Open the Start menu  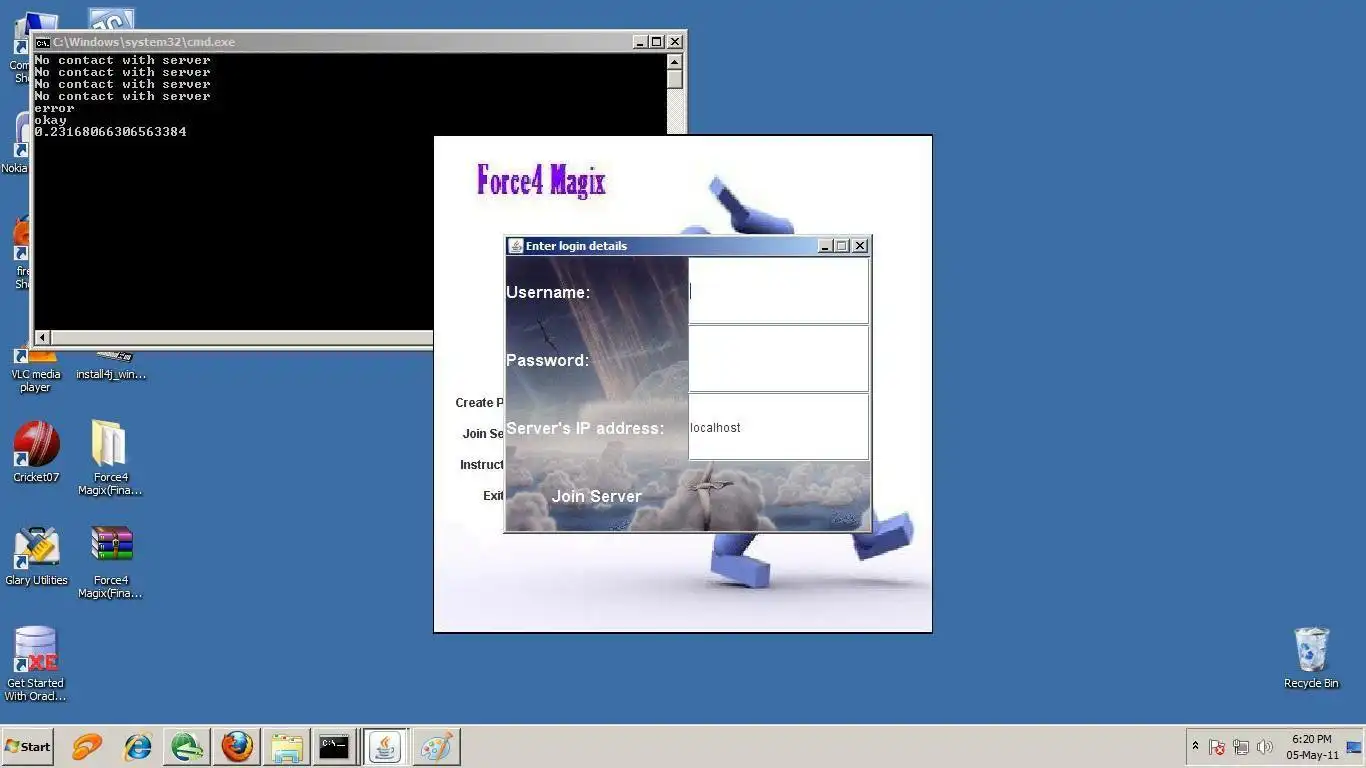click(27, 747)
